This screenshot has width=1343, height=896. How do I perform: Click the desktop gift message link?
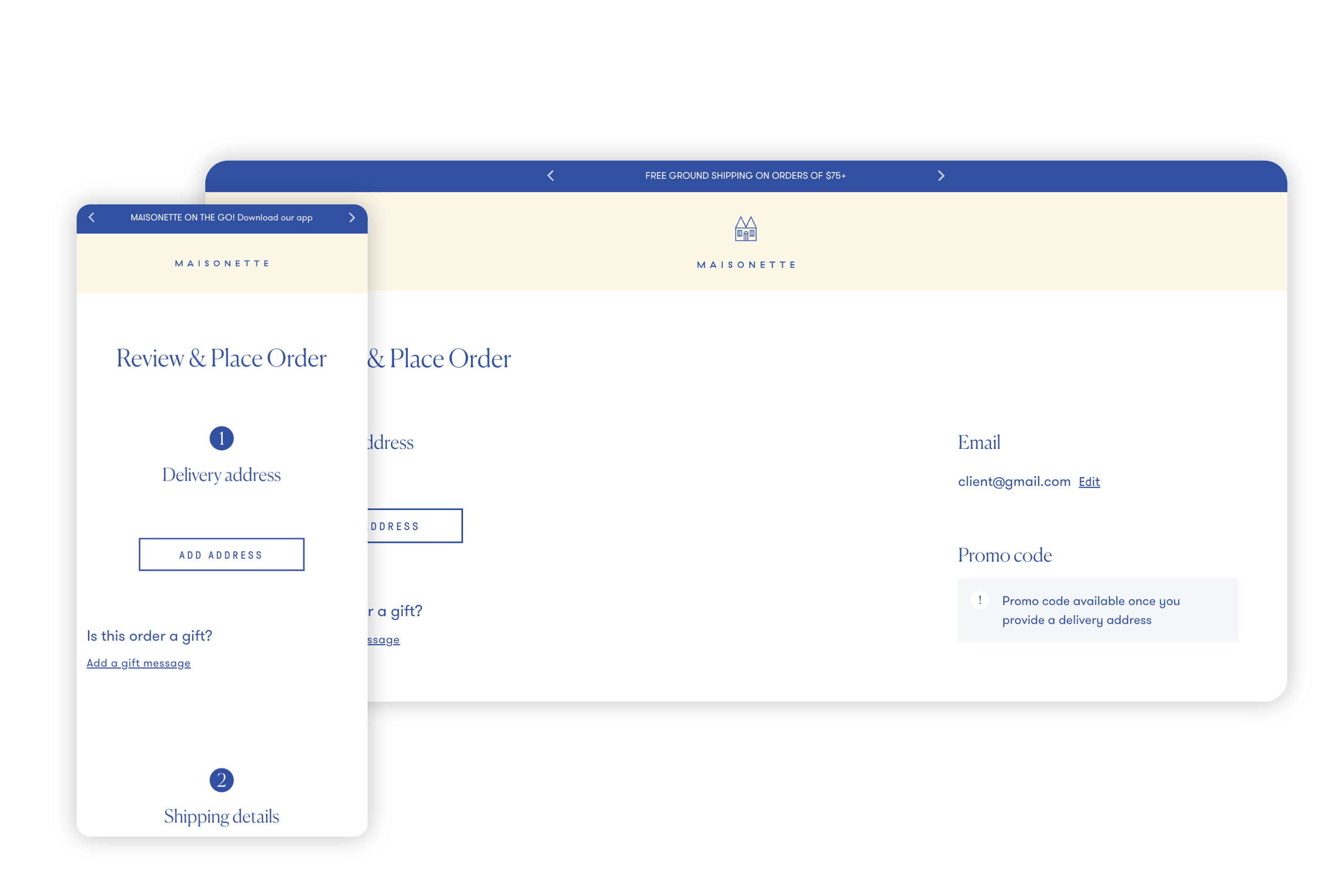click(384, 640)
